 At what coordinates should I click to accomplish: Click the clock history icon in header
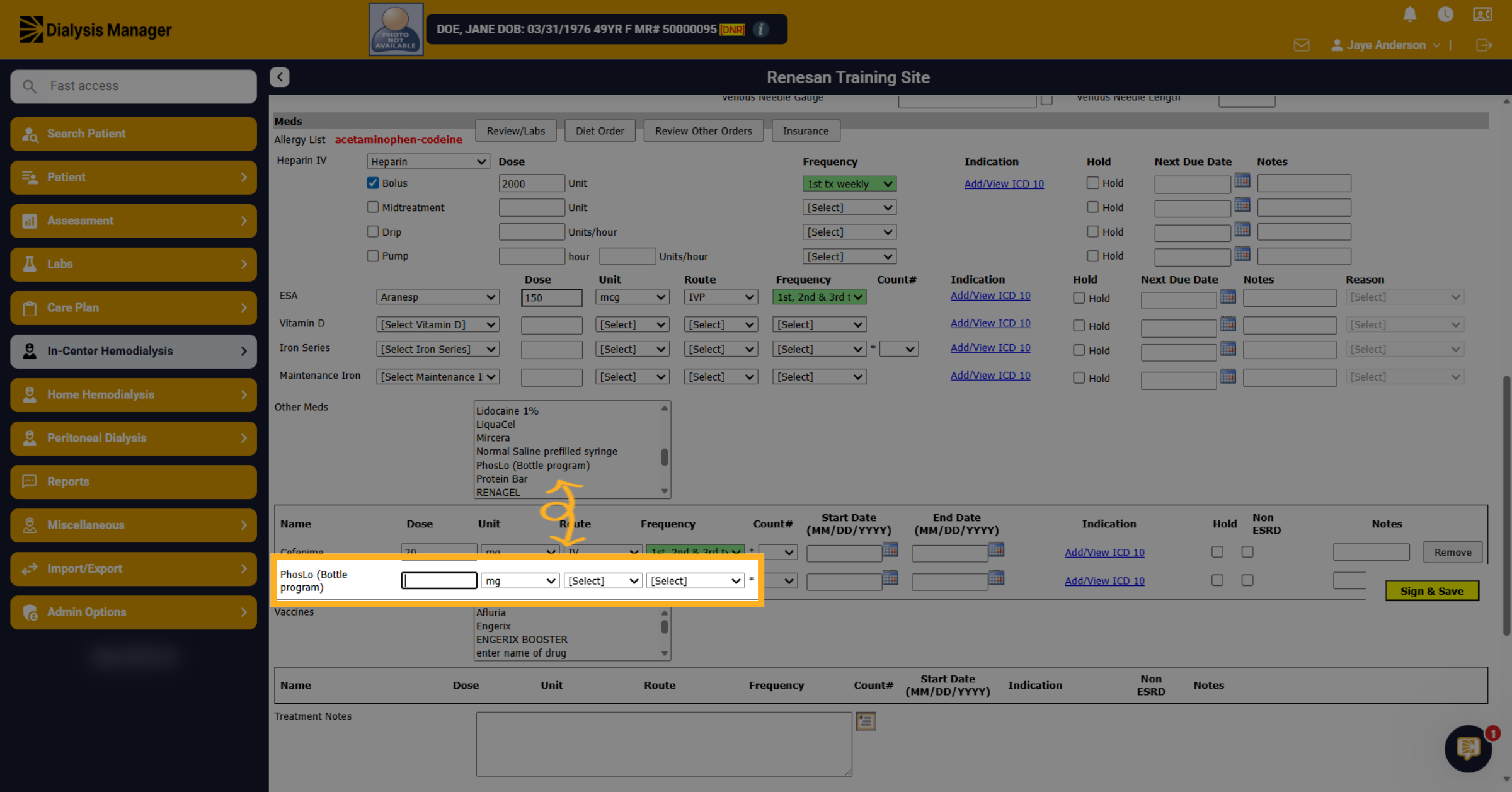point(1445,14)
